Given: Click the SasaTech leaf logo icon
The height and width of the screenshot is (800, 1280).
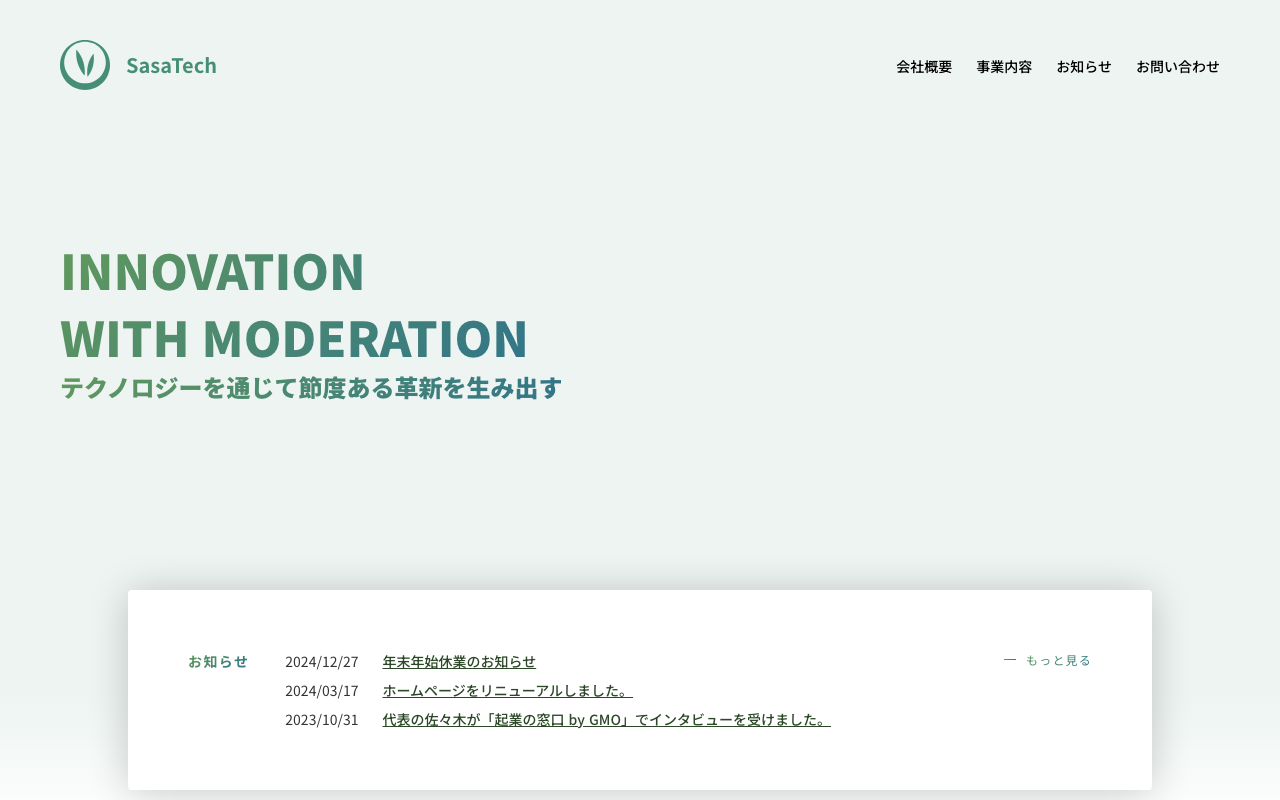Looking at the screenshot, I should point(85,65).
